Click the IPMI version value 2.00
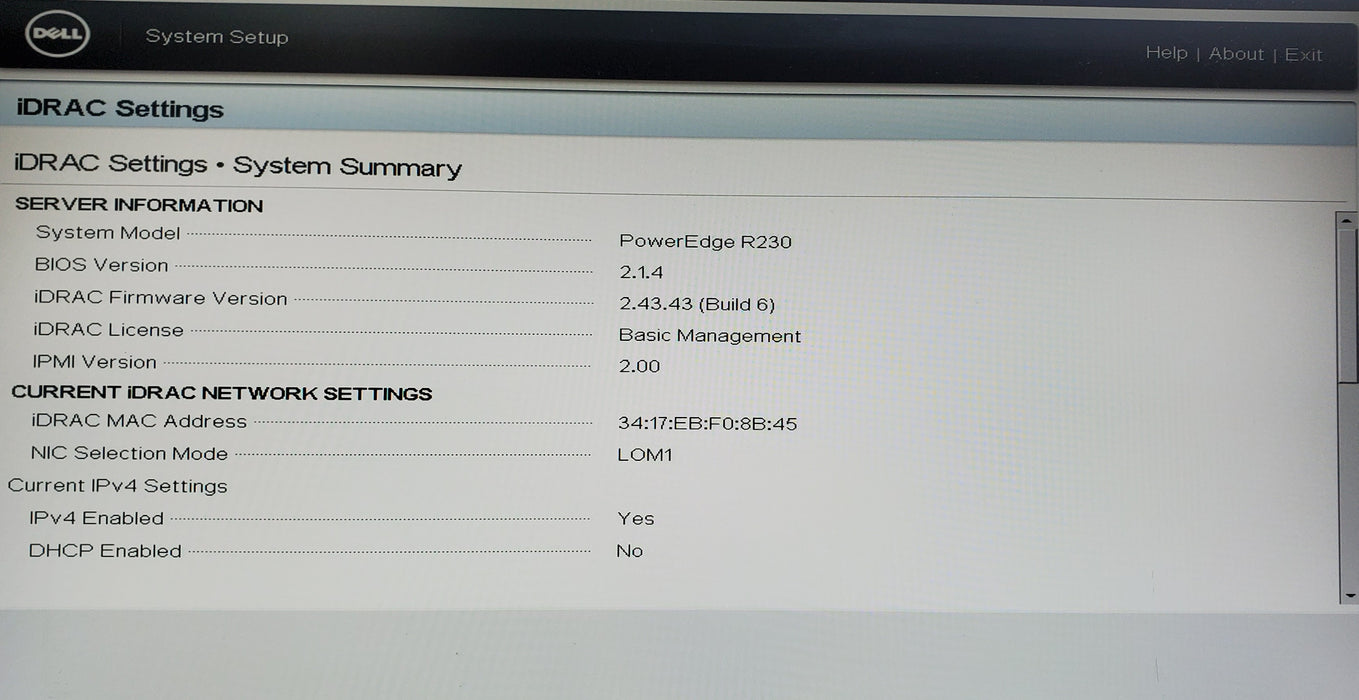This screenshot has width=1359, height=700. pos(640,366)
